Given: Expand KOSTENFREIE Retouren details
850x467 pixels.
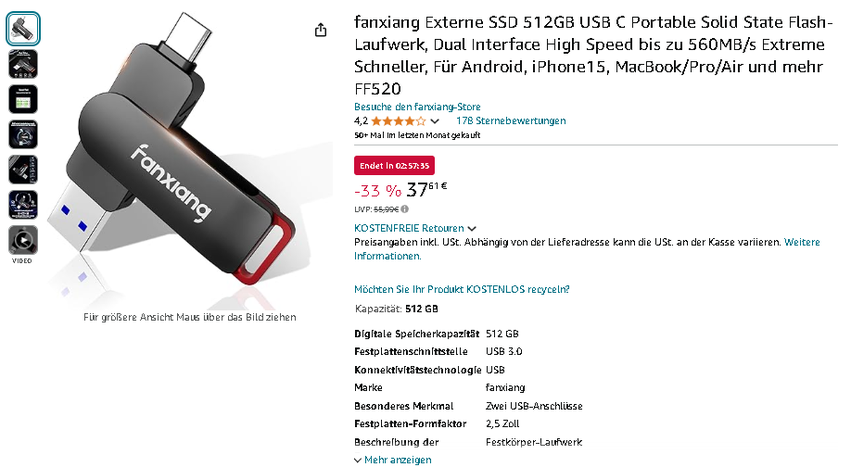Looking at the screenshot, I should pyautogui.click(x=415, y=229).
